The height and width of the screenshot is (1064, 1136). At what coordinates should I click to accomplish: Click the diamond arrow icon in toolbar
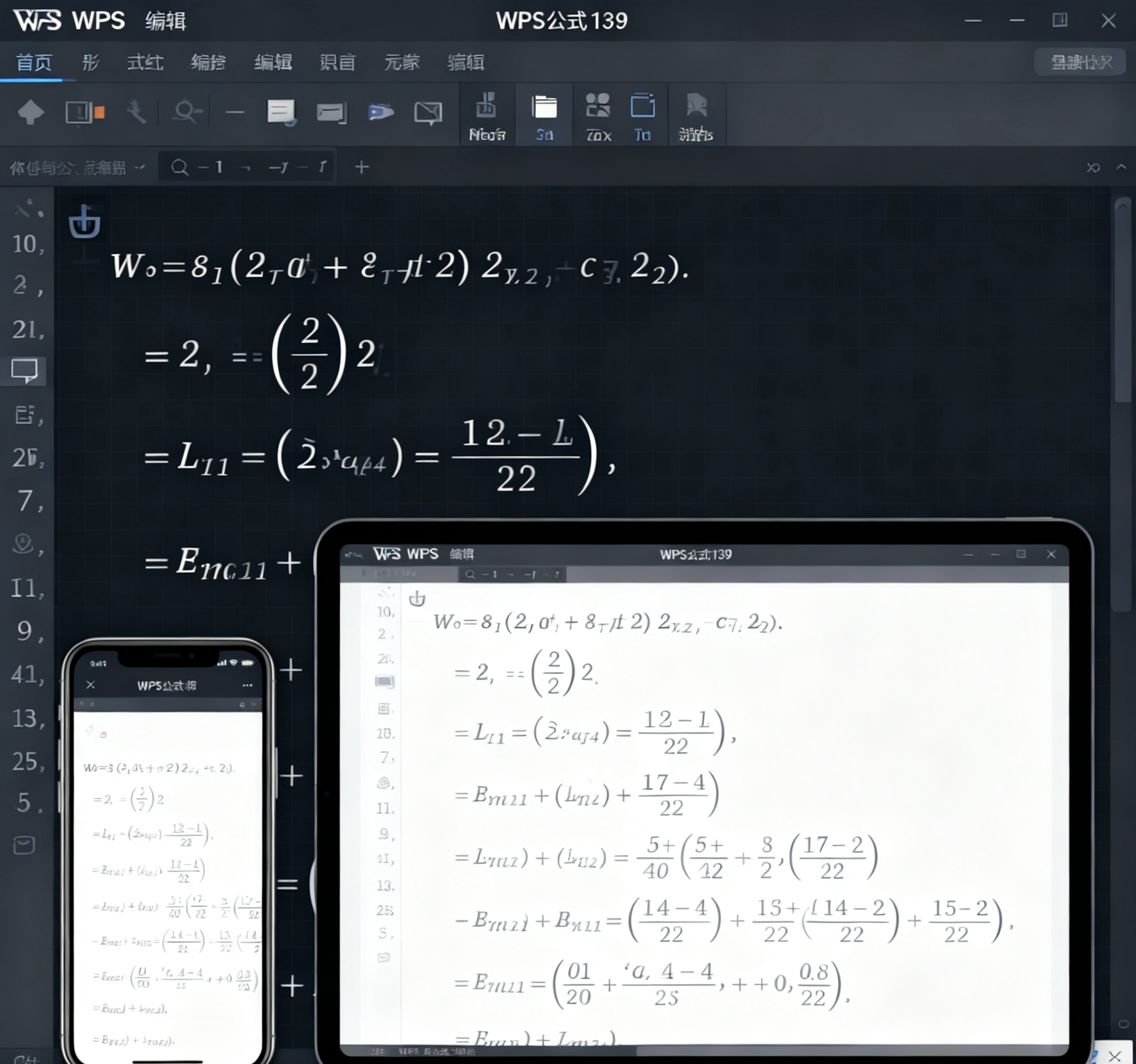tap(31, 112)
